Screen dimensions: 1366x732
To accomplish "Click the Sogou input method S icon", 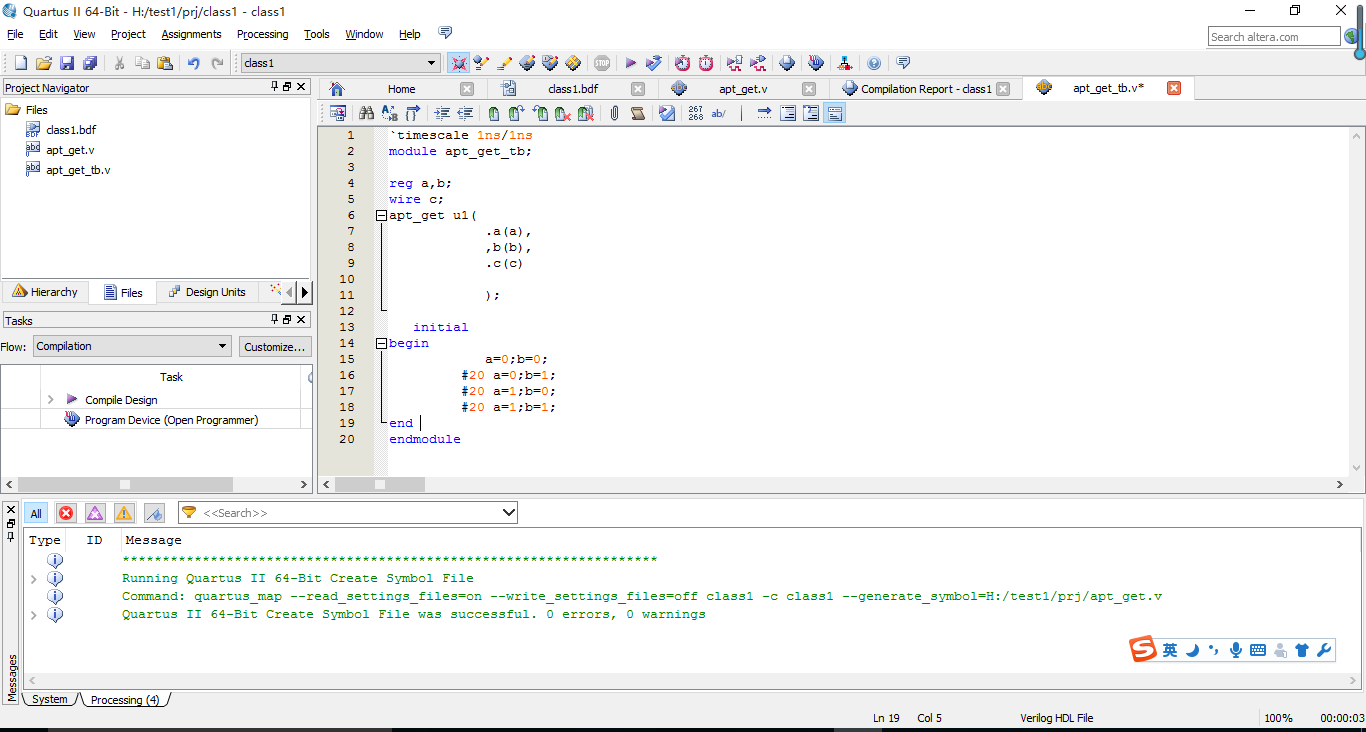I will (1143, 649).
